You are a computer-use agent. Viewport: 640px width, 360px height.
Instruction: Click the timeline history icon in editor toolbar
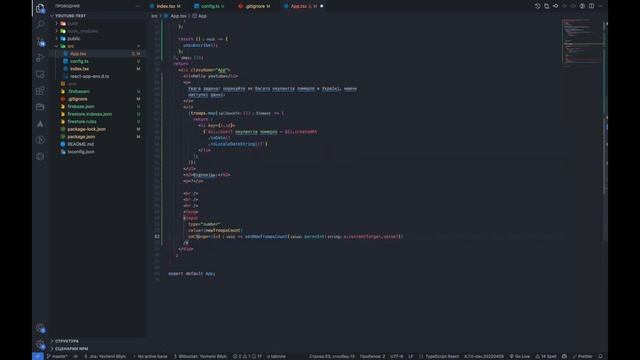[x=538, y=6]
